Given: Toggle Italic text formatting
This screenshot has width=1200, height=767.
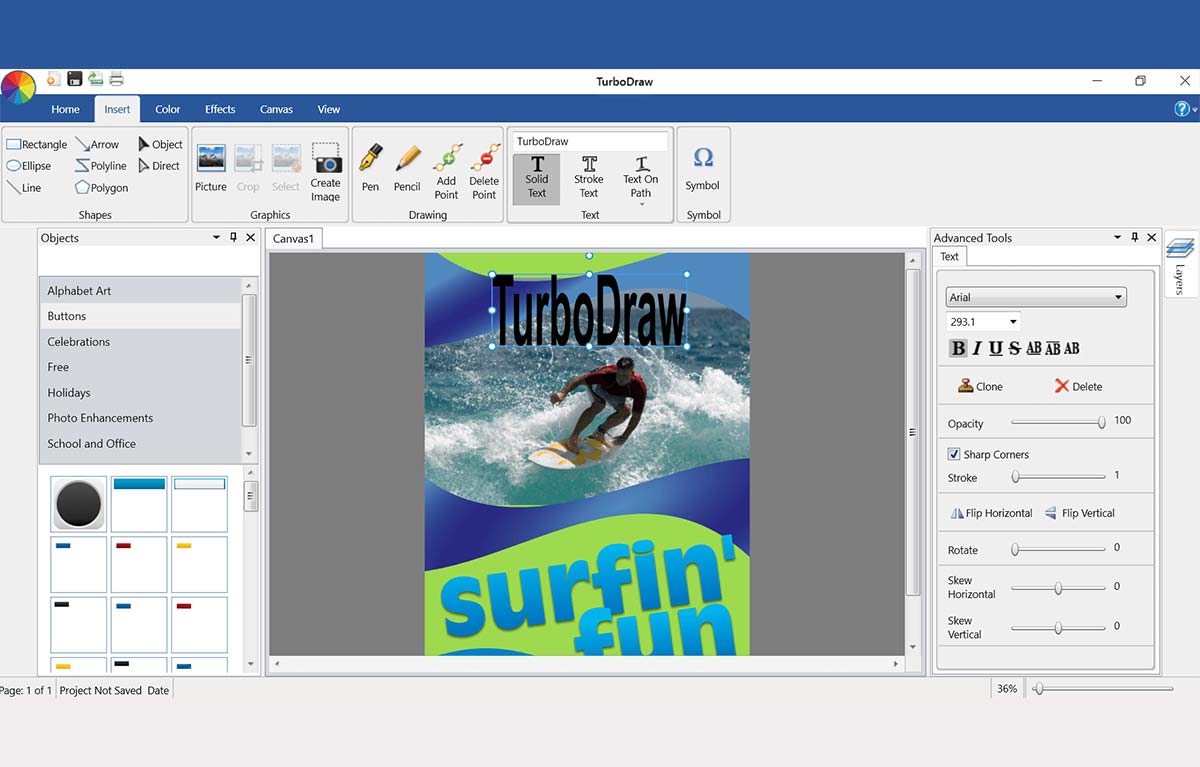Looking at the screenshot, I should click(977, 348).
